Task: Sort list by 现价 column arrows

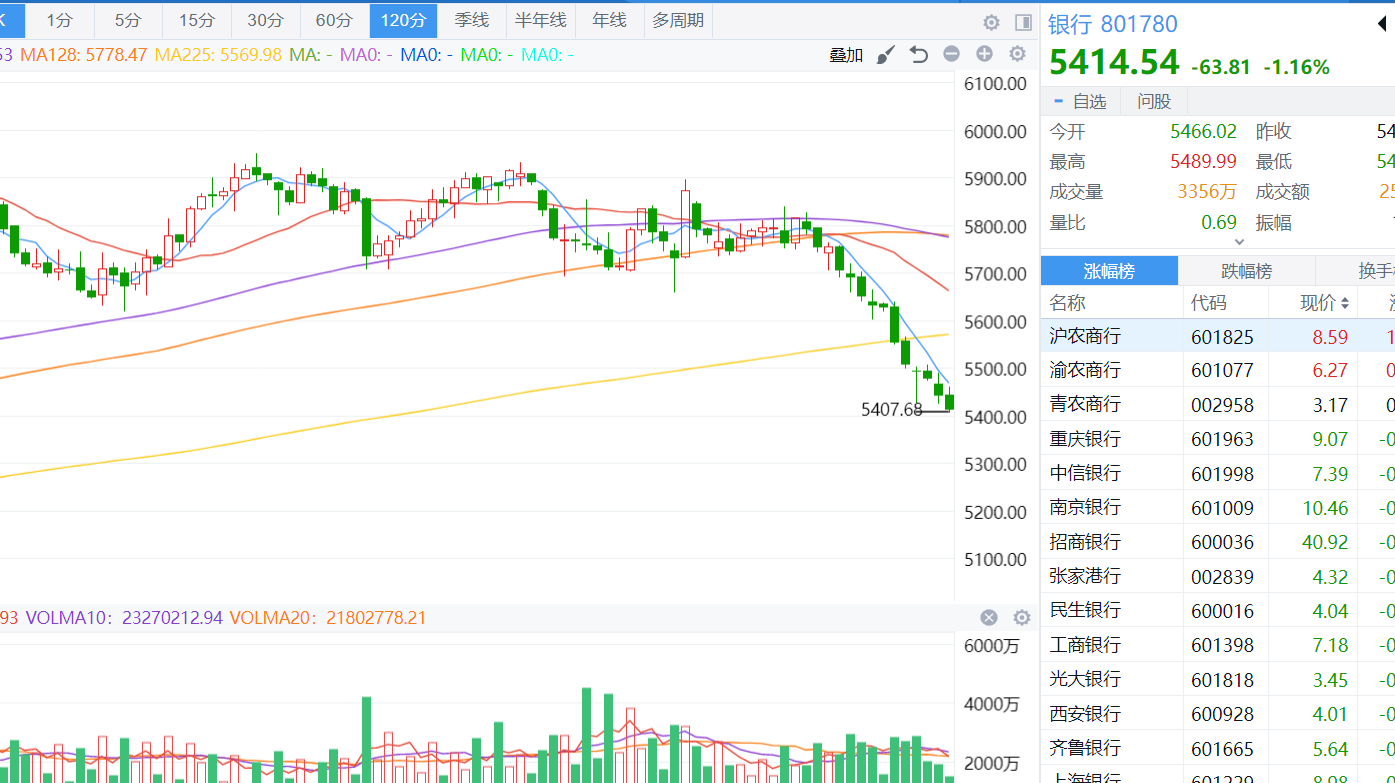Action: [1345, 303]
